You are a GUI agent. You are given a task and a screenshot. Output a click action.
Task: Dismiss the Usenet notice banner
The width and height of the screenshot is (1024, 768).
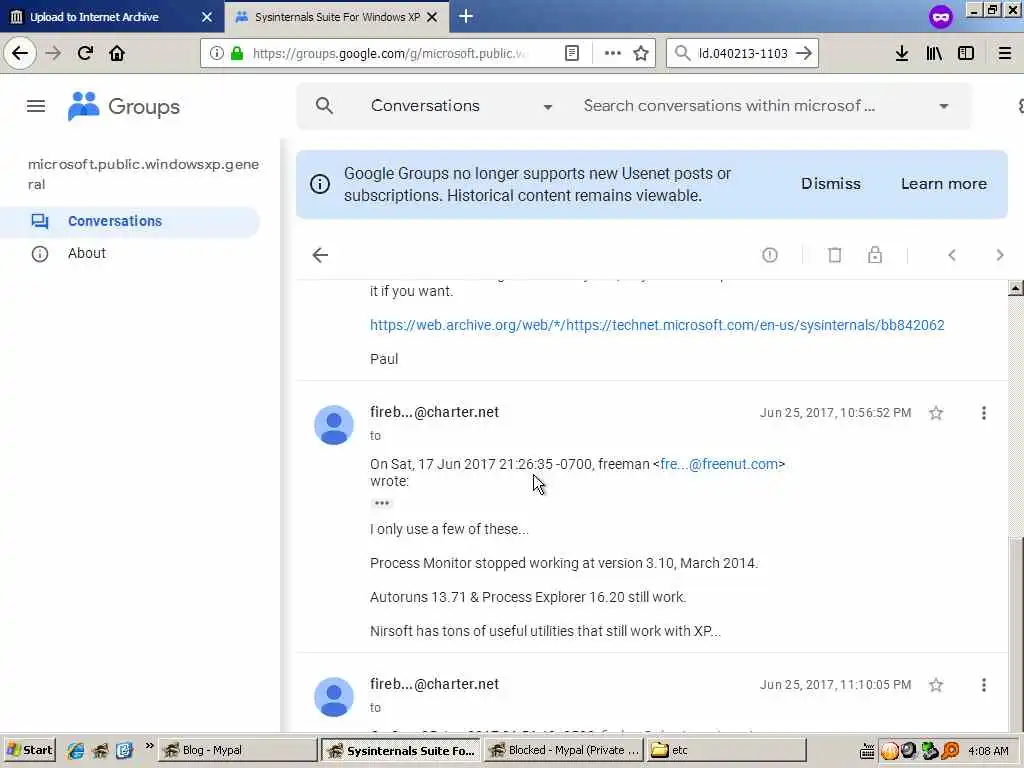pyautogui.click(x=831, y=184)
